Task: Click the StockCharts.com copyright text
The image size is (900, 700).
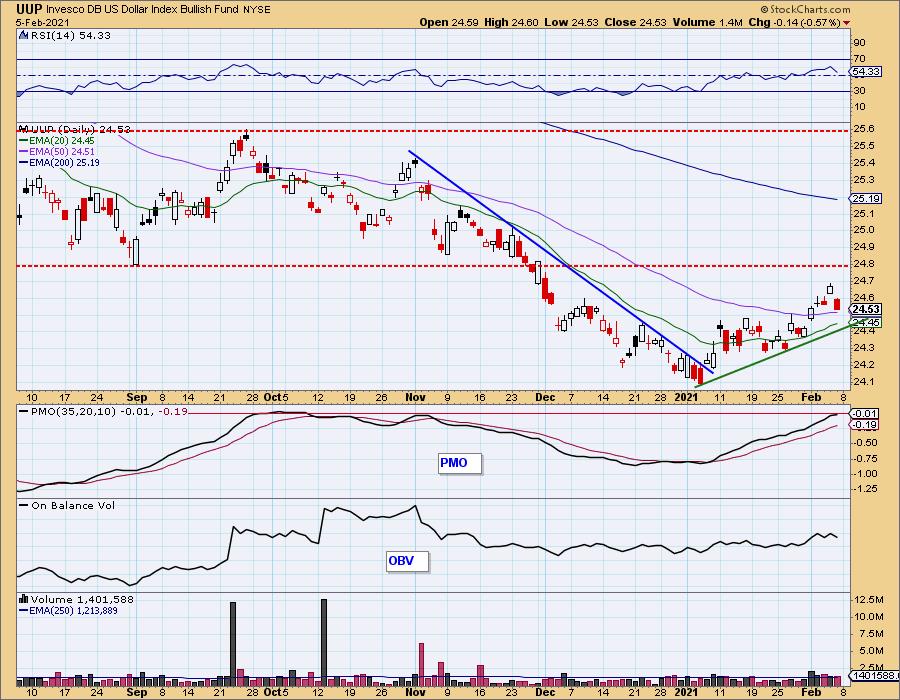Action: click(806, 9)
